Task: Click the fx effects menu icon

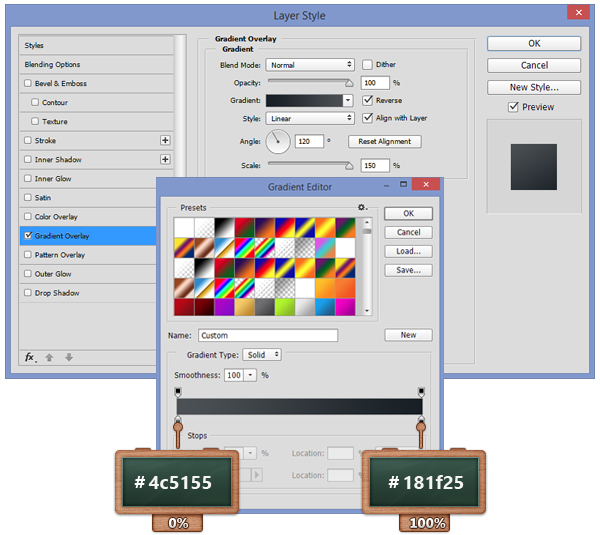Action: tap(30, 357)
